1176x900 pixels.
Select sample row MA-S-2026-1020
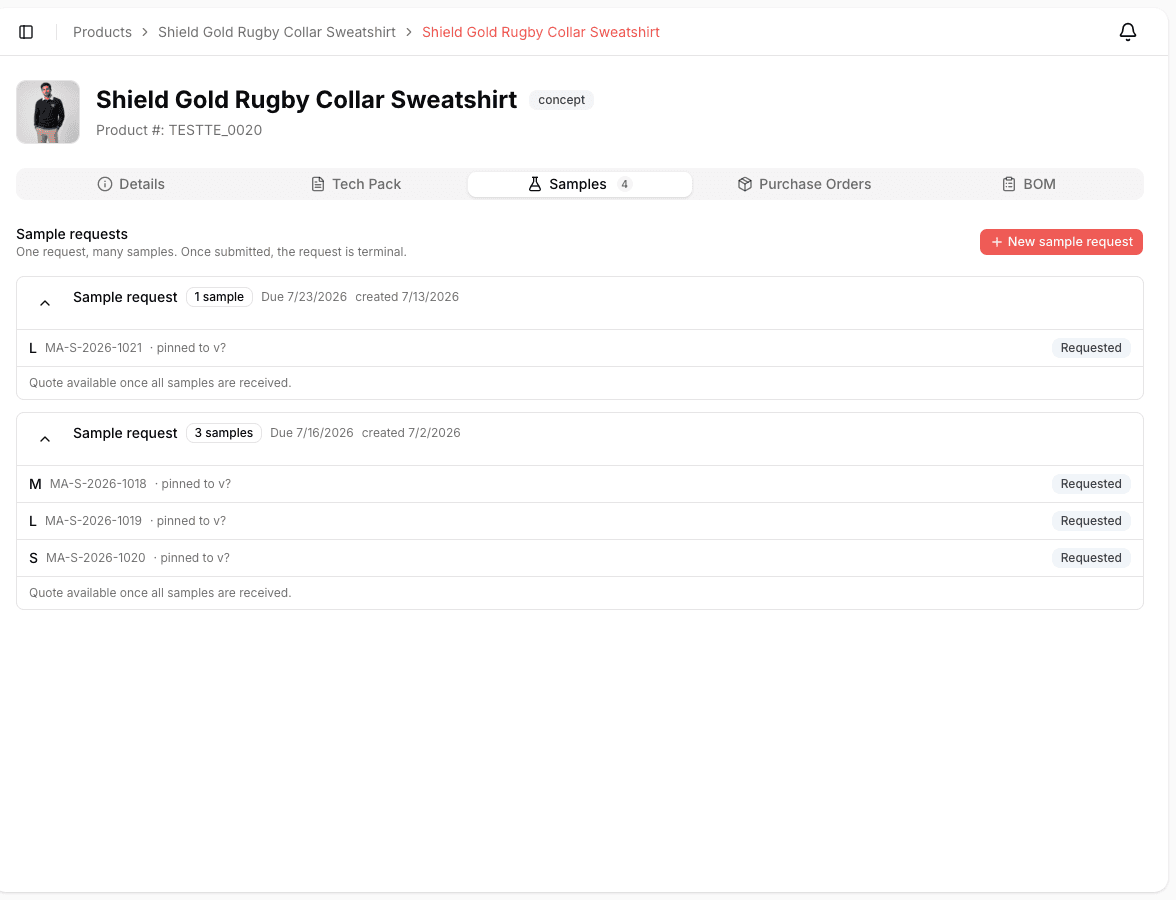coord(580,558)
